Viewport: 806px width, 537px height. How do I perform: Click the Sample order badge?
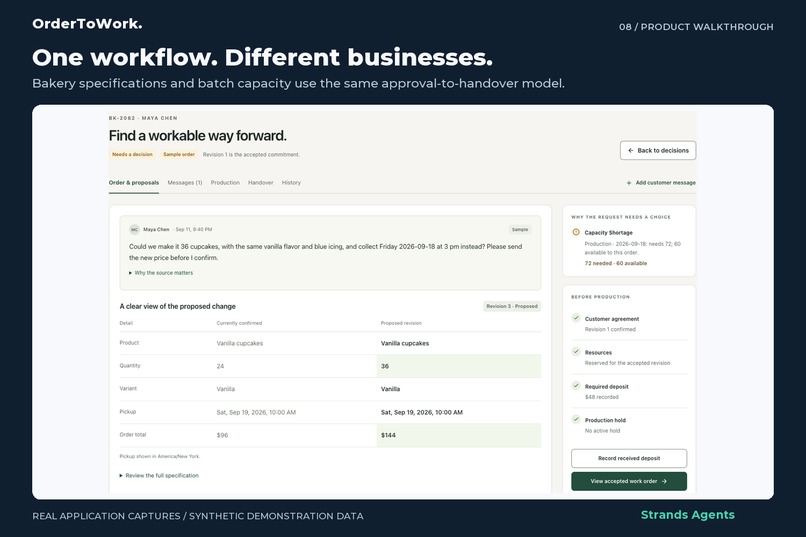179,154
